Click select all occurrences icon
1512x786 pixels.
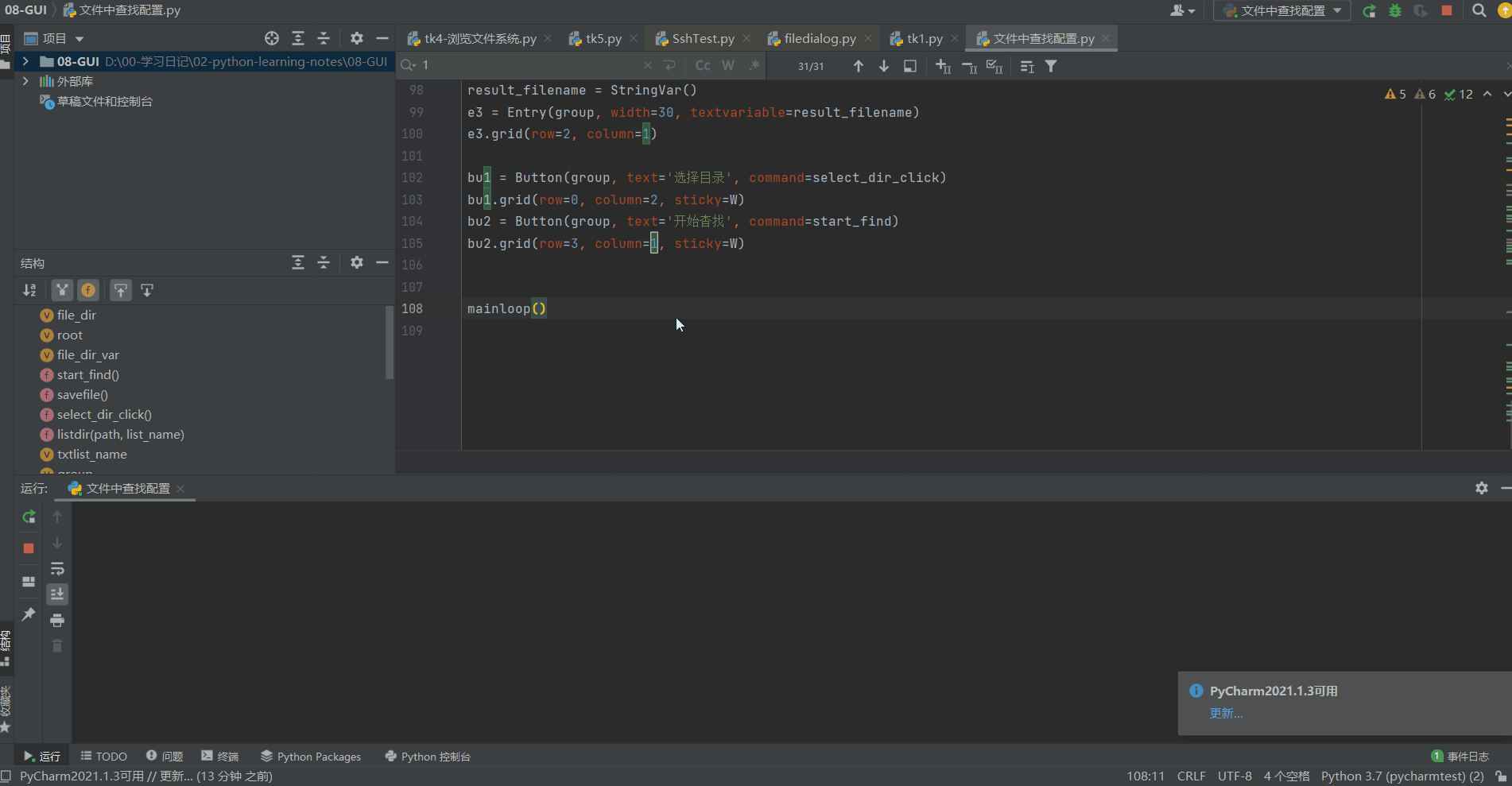pyautogui.click(x=994, y=66)
